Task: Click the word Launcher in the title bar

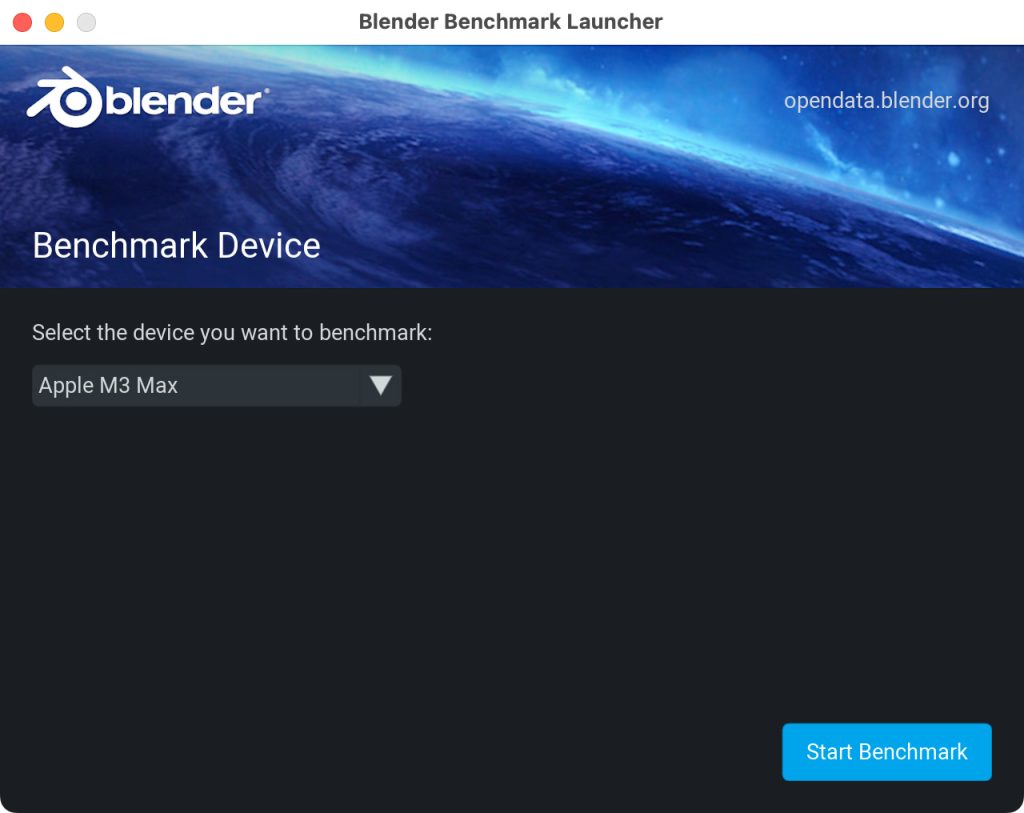Action: pos(615,22)
